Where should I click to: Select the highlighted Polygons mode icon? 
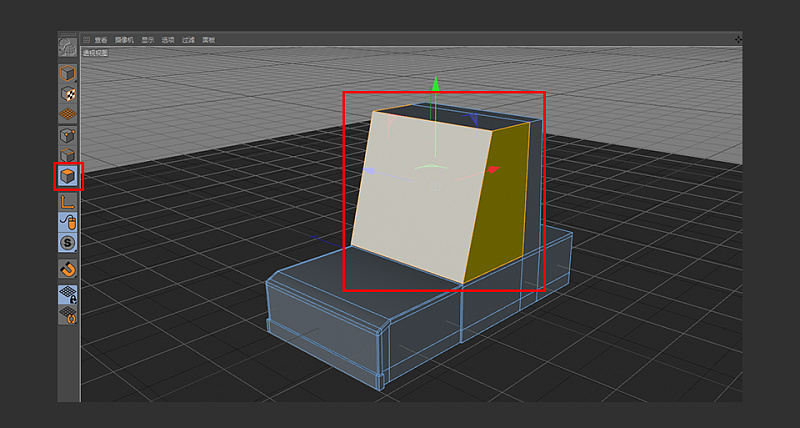68,176
